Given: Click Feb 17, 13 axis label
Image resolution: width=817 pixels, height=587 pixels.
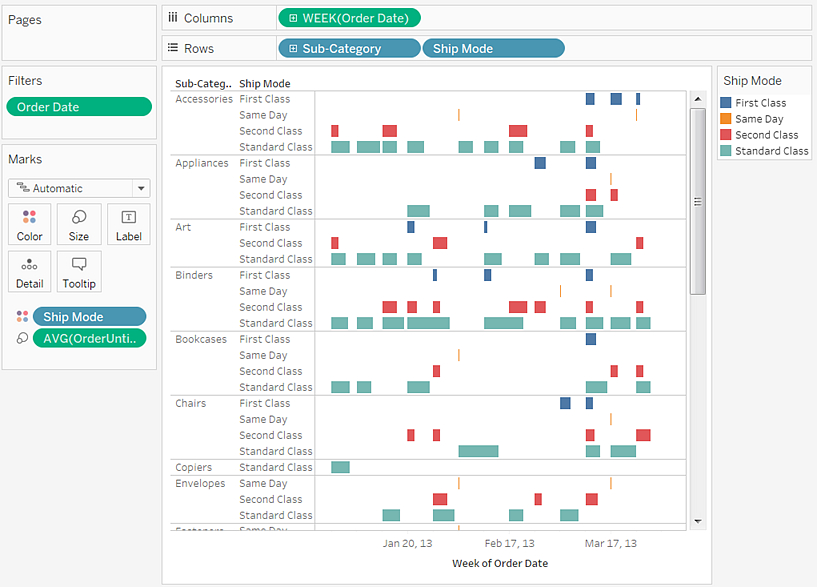Looking at the screenshot, I should (509, 543).
